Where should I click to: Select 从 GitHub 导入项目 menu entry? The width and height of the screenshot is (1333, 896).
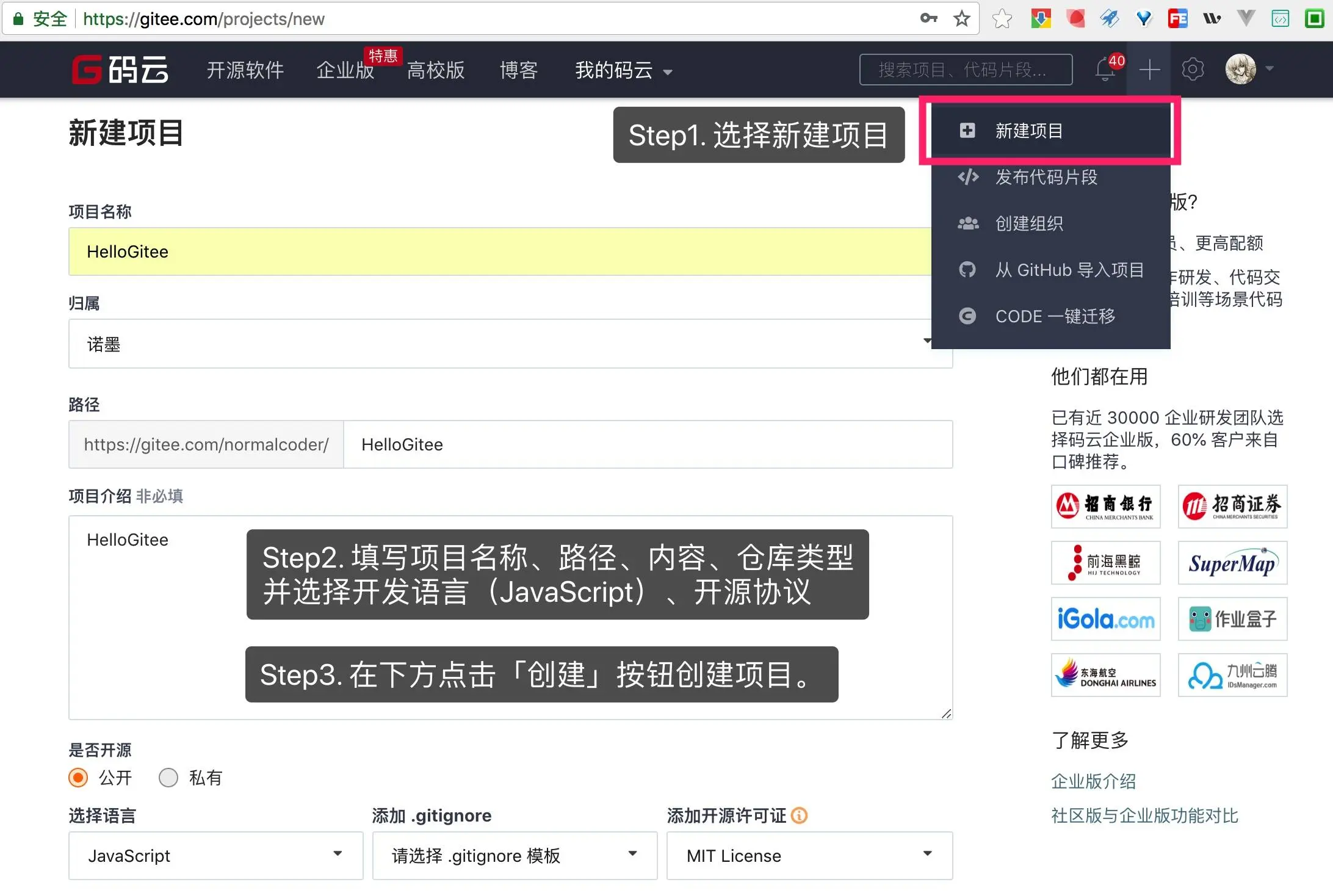click(1069, 270)
